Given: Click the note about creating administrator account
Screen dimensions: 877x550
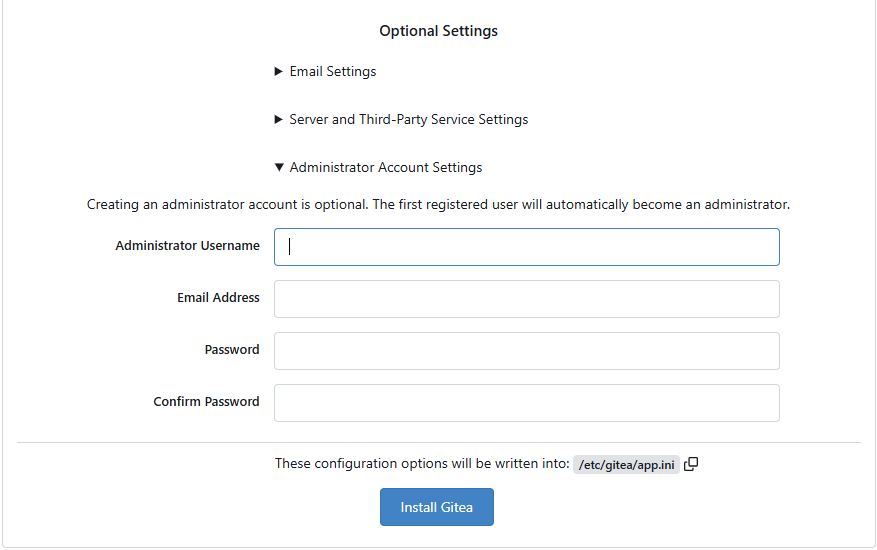Looking at the screenshot, I should pos(438,205).
